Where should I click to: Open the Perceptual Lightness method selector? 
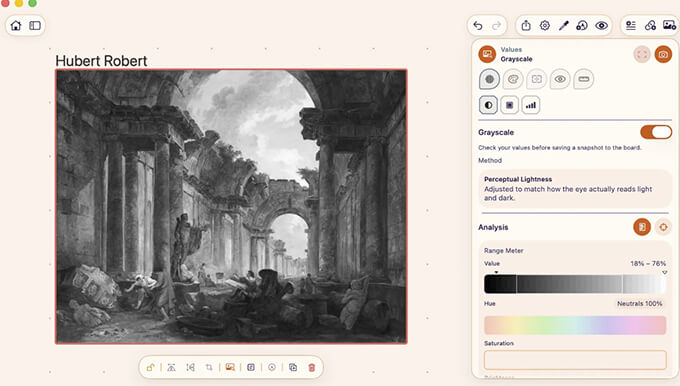click(x=575, y=189)
